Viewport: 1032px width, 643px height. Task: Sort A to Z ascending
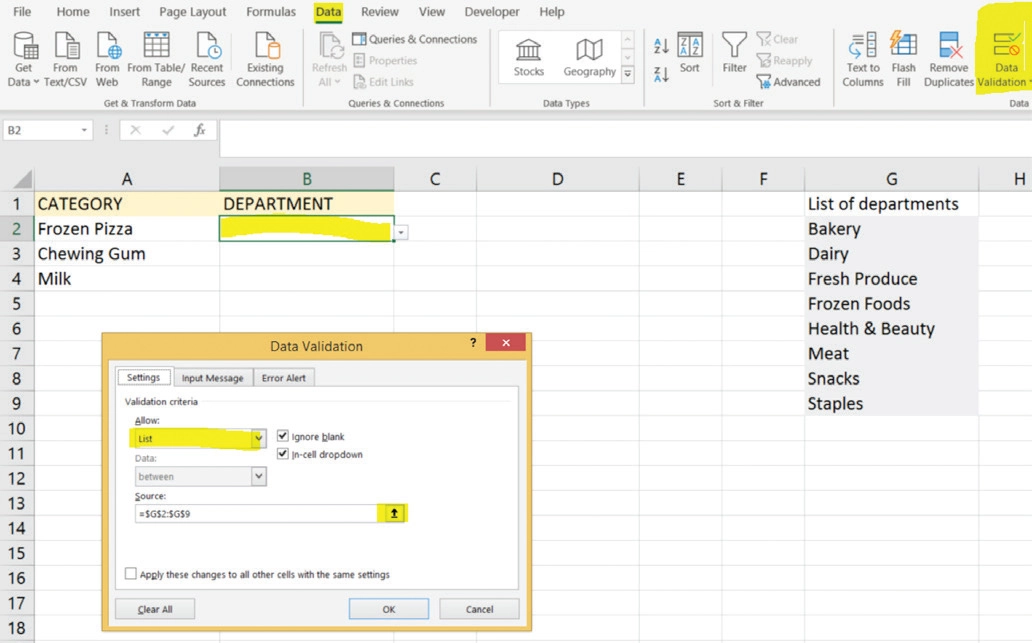point(661,45)
